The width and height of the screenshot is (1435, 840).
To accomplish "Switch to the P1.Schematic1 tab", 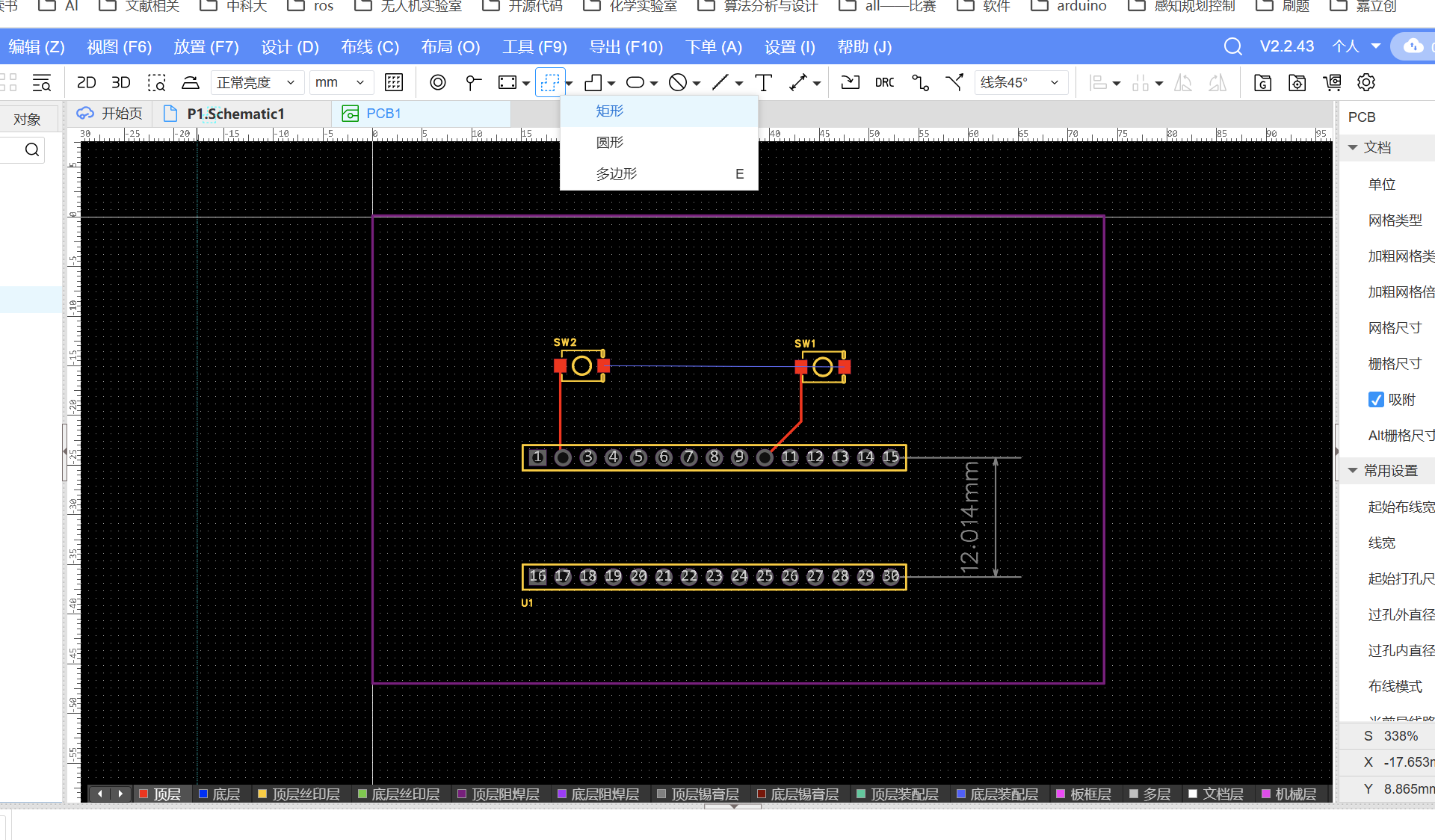I will click(235, 114).
